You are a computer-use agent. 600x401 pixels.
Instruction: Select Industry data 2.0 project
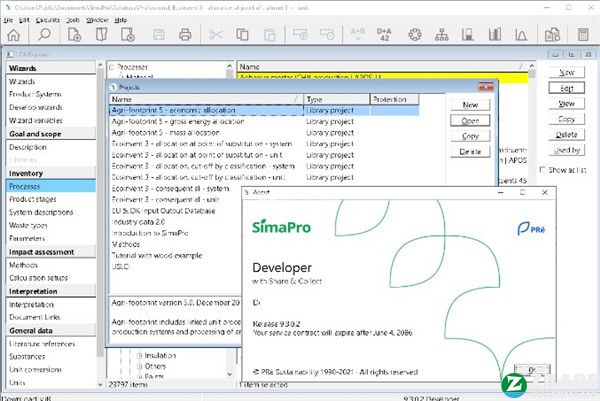pos(138,222)
